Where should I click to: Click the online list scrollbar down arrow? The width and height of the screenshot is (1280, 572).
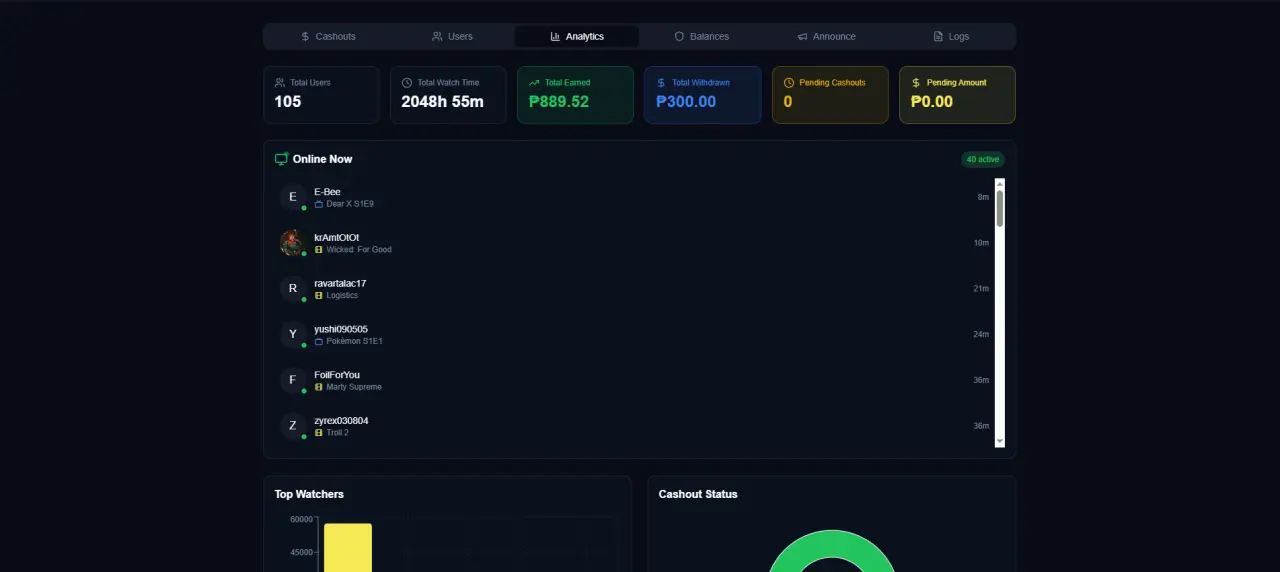[1000, 442]
